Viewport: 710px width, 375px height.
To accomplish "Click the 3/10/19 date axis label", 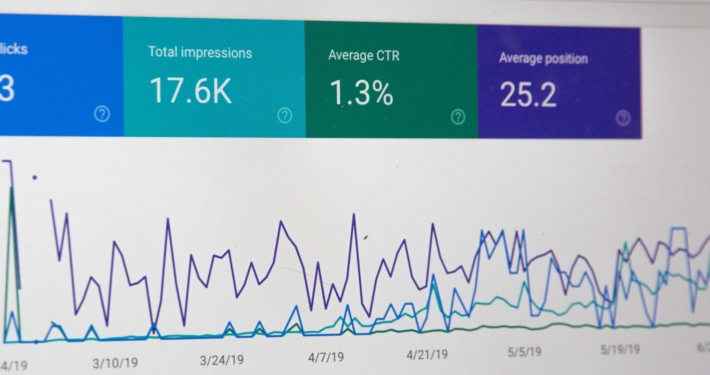I will click(x=115, y=363).
